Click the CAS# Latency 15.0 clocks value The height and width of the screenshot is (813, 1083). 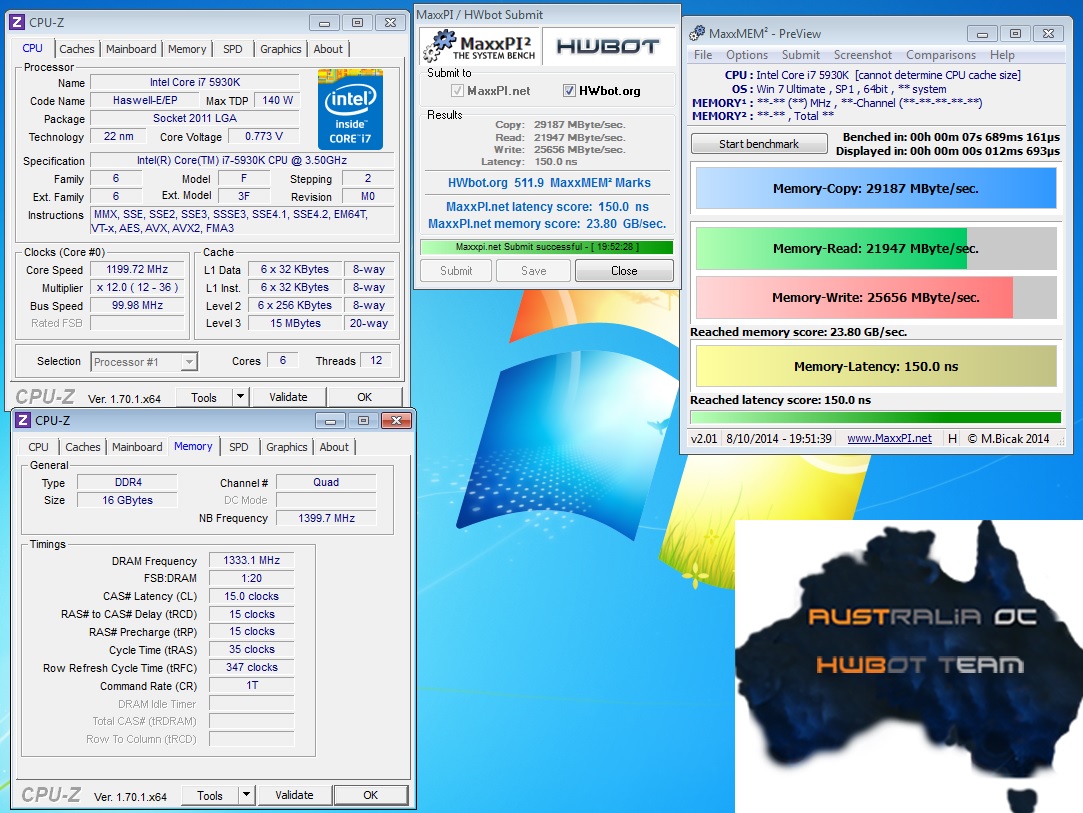251,595
